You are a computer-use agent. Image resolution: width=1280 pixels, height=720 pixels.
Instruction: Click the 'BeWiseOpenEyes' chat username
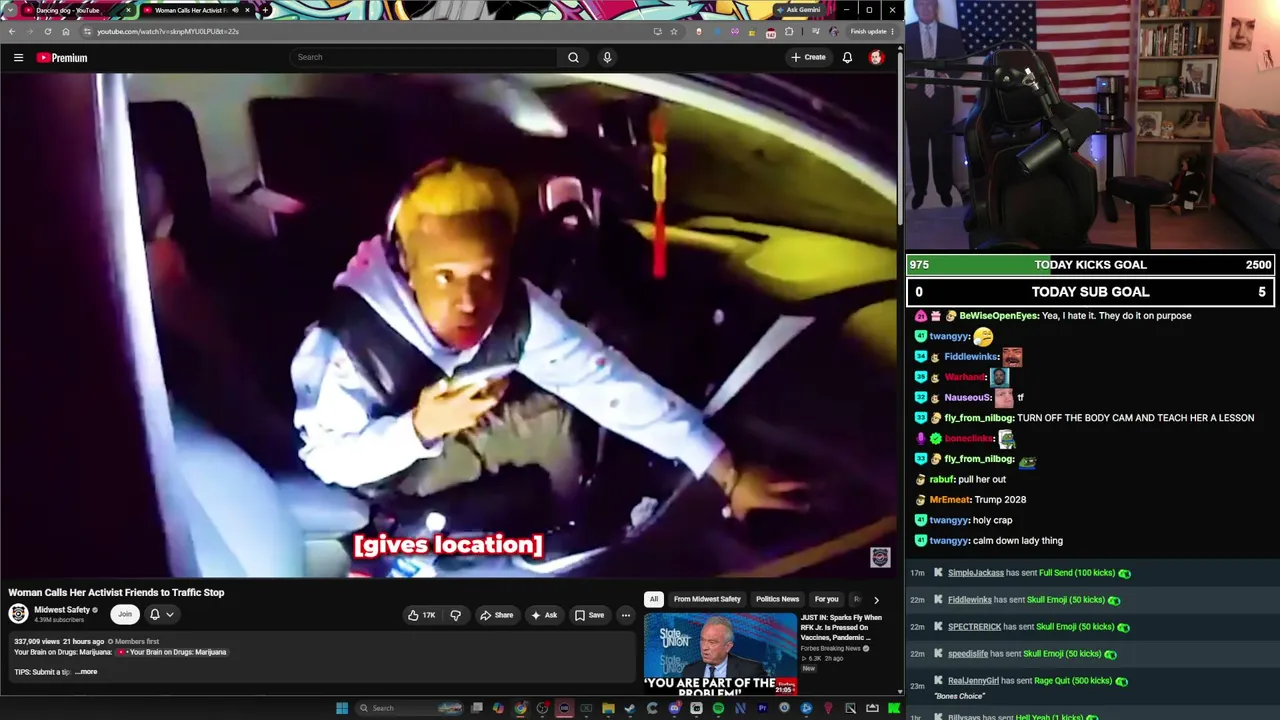pyautogui.click(x=998, y=316)
